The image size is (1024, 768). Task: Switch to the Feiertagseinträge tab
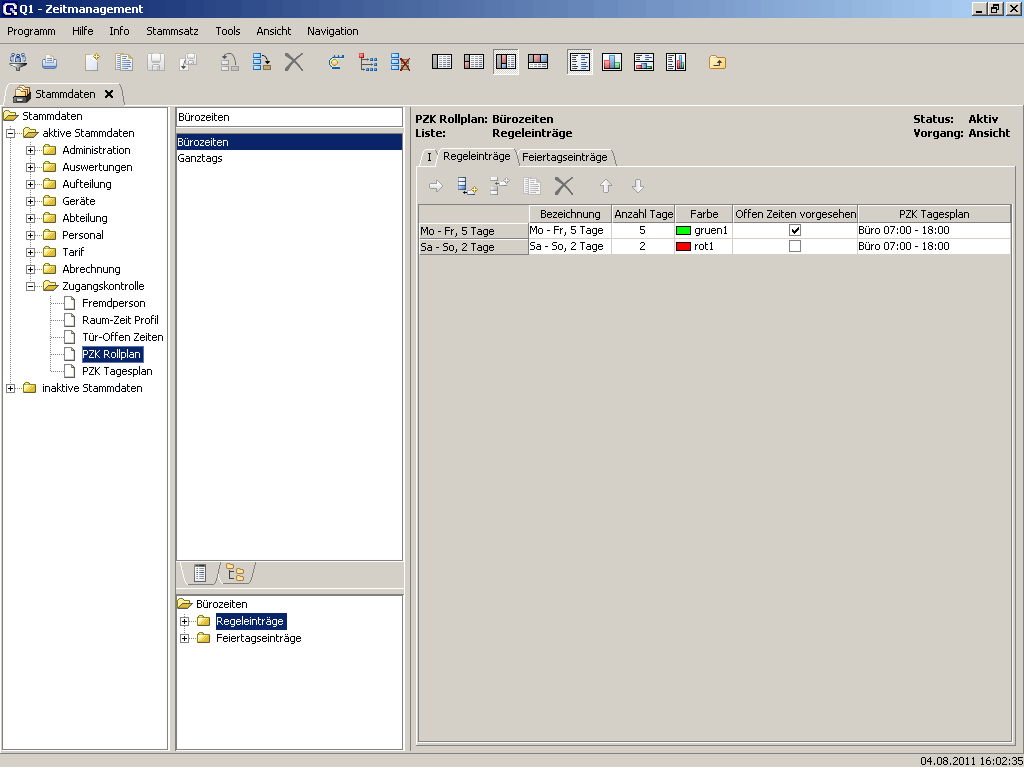pyautogui.click(x=565, y=157)
